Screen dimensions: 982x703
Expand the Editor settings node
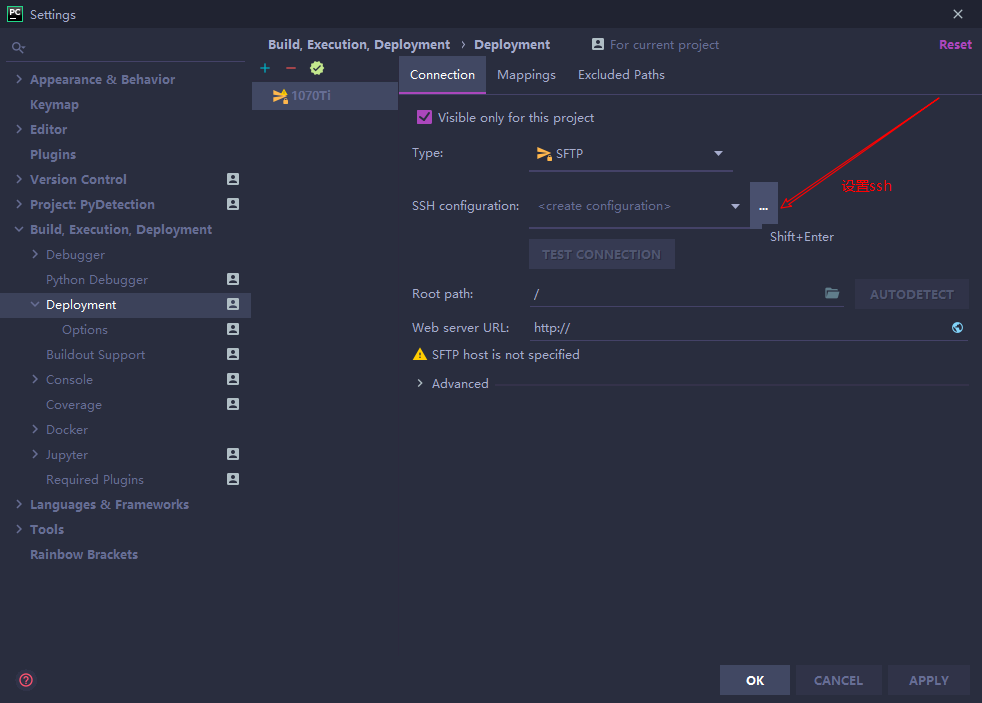[19, 129]
